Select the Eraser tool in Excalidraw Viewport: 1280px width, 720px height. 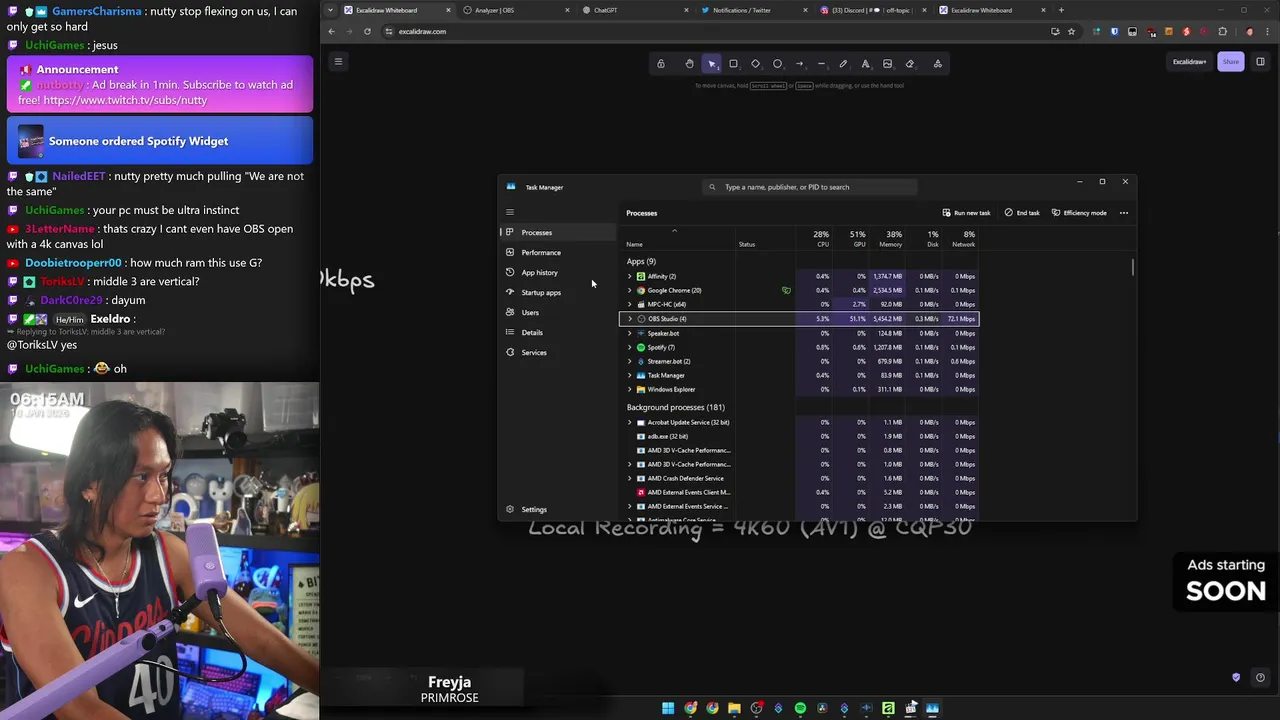[x=909, y=63]
